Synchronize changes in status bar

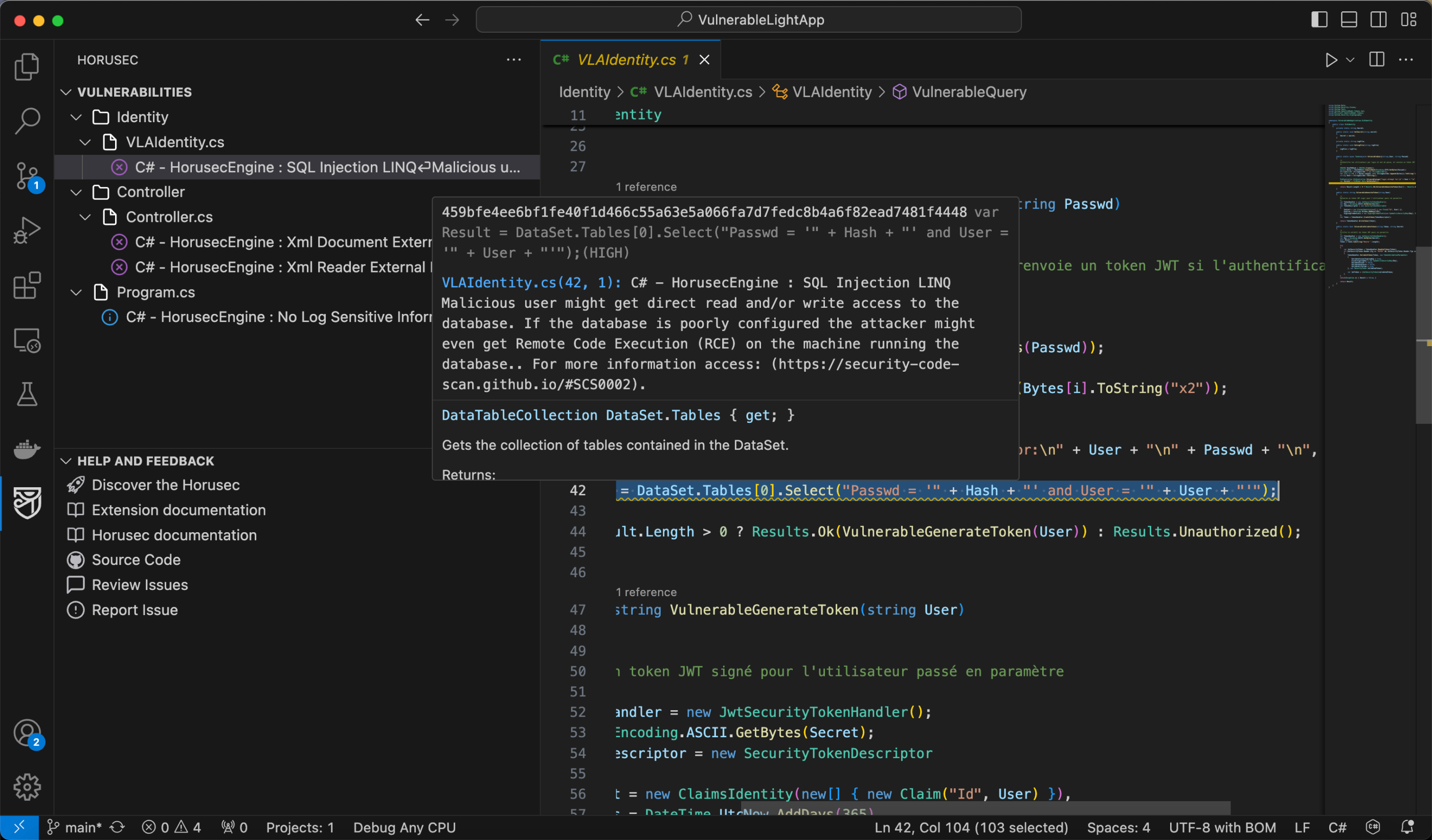tap(118, 828)
